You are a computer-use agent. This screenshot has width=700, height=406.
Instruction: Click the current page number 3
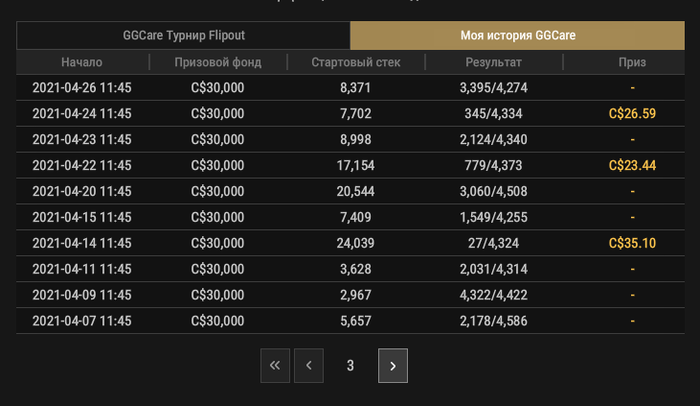350,365
